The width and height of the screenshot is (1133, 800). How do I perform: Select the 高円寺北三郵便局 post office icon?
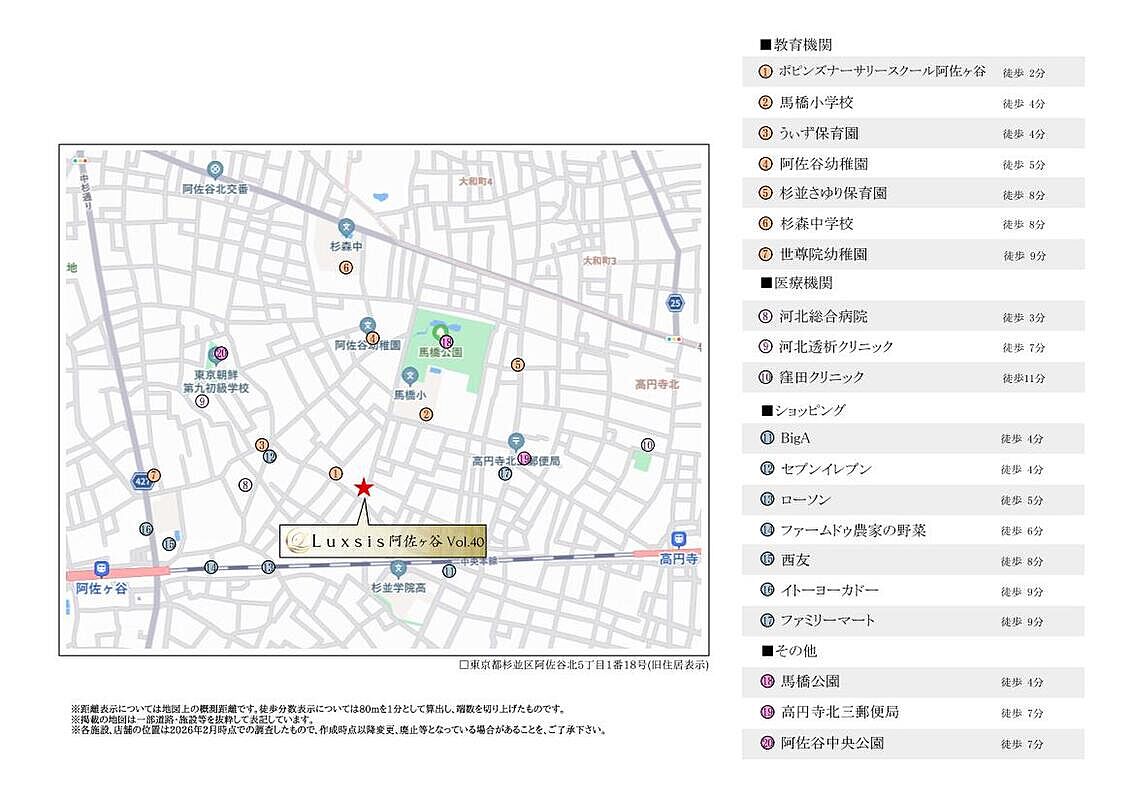pos(515,441)
